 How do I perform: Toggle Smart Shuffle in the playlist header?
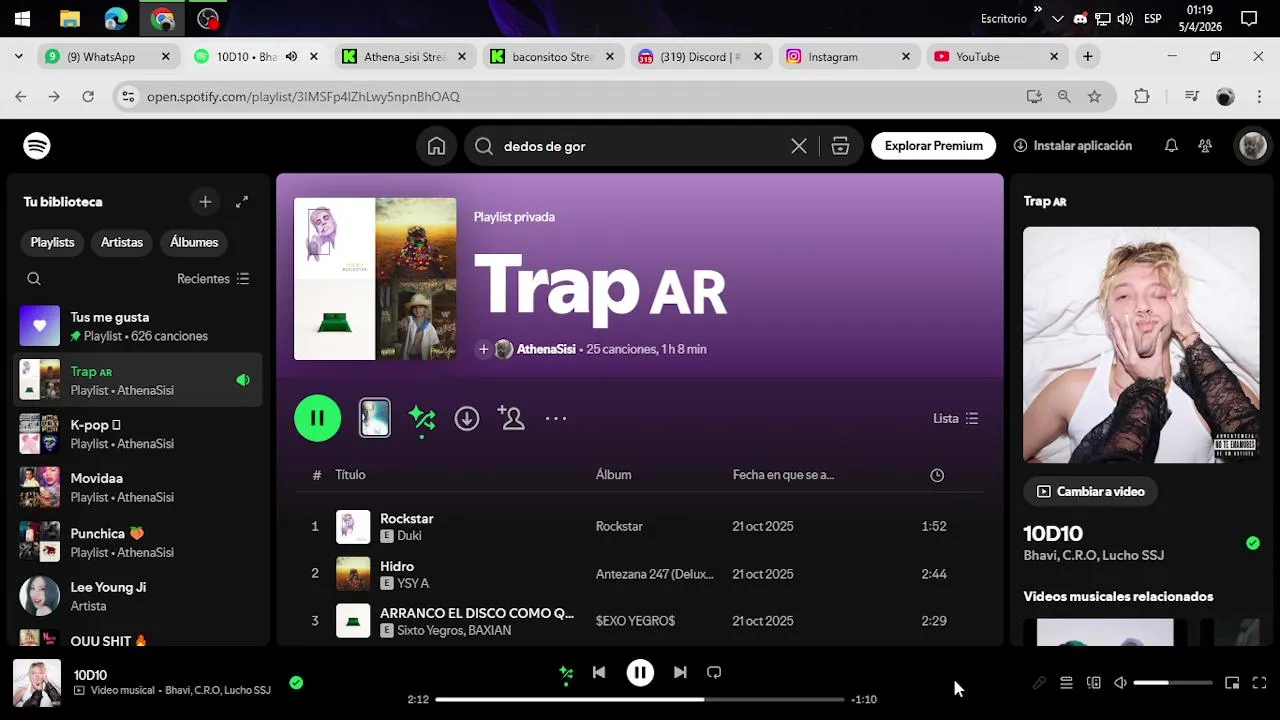pos(422,418)
